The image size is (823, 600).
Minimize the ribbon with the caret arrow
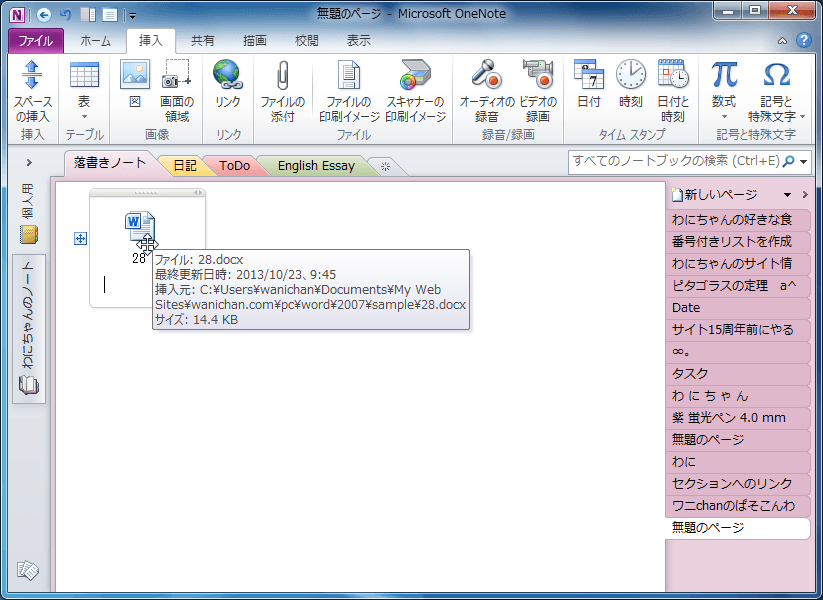coord(782,40)
